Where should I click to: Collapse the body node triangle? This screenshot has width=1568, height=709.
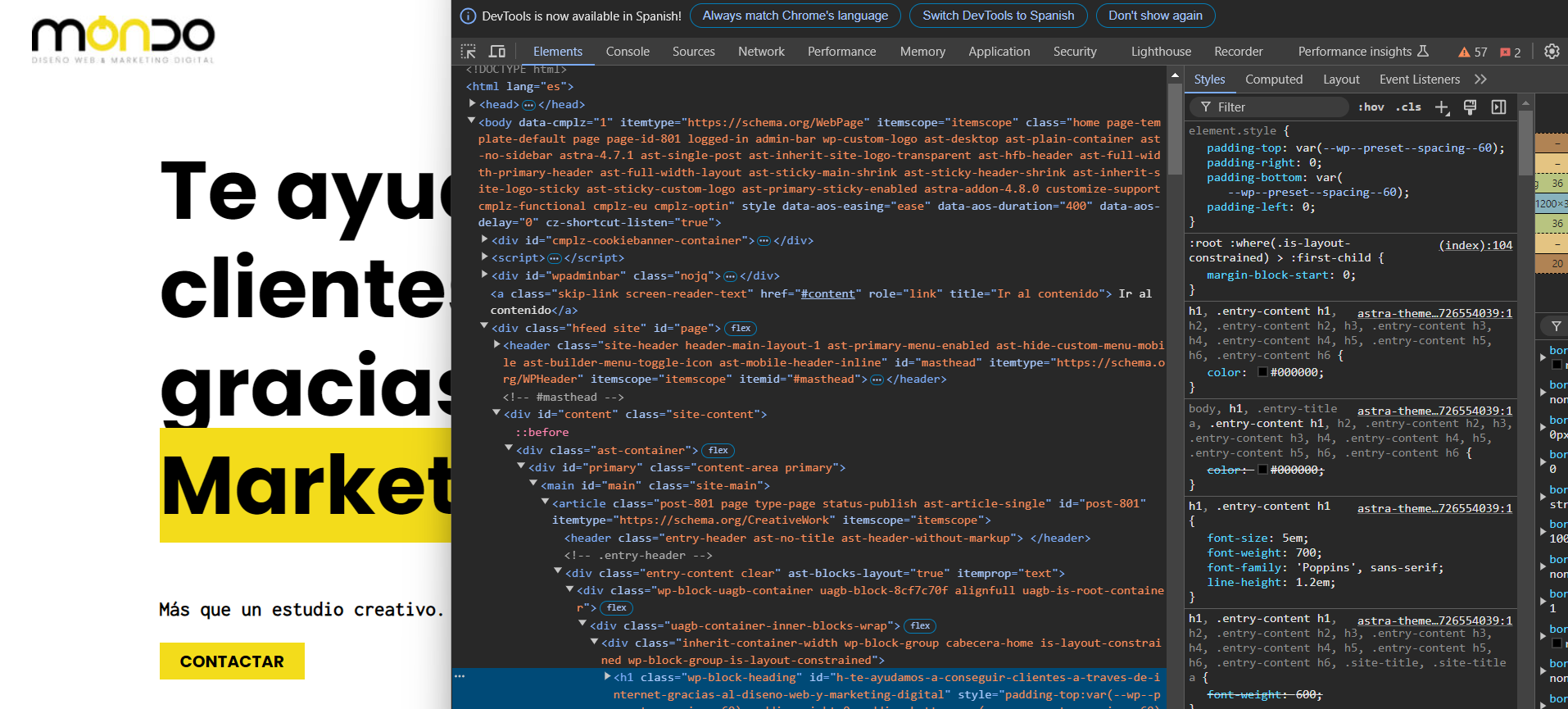(x=472, y=120)
